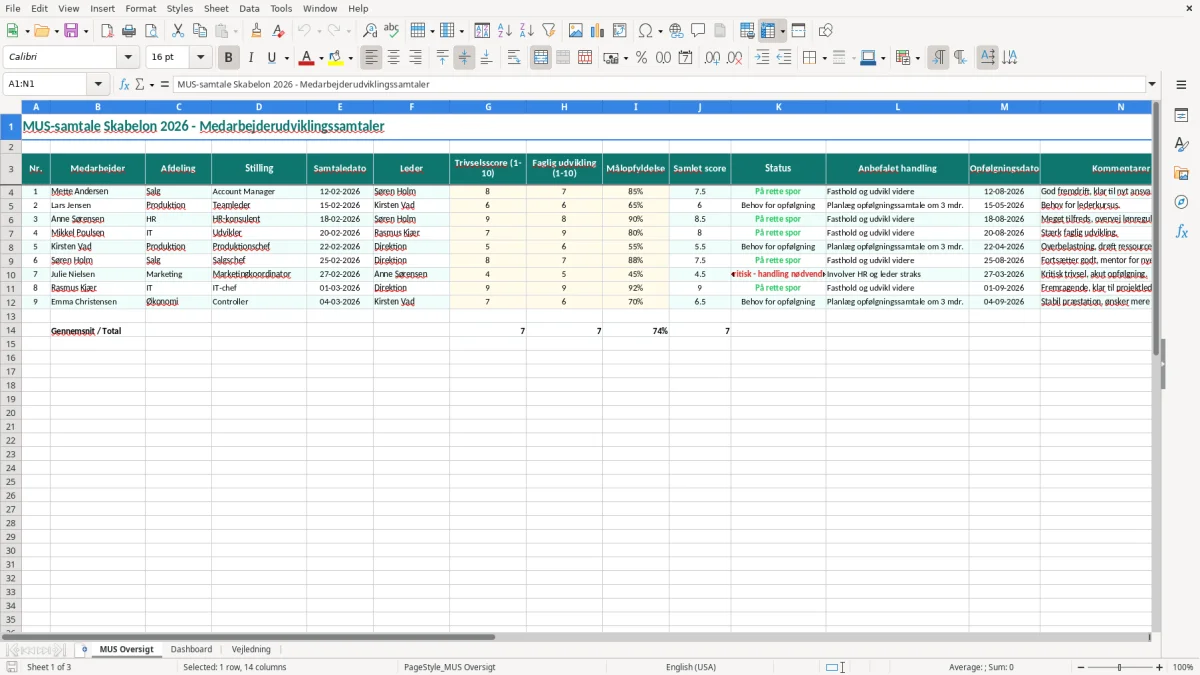Image resolution: width=1200 pixels, height=675 pixels.
Task: Open the Borders dropdown arrow
Action: (823, 58)
